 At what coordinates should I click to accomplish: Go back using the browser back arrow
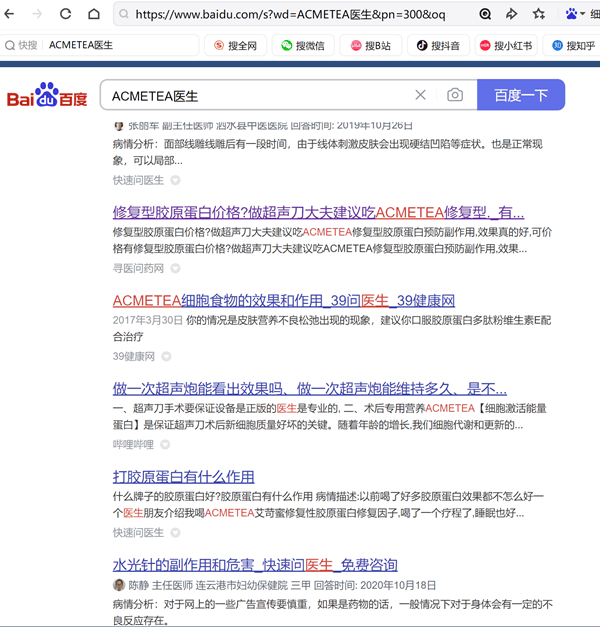click(9, 14)
